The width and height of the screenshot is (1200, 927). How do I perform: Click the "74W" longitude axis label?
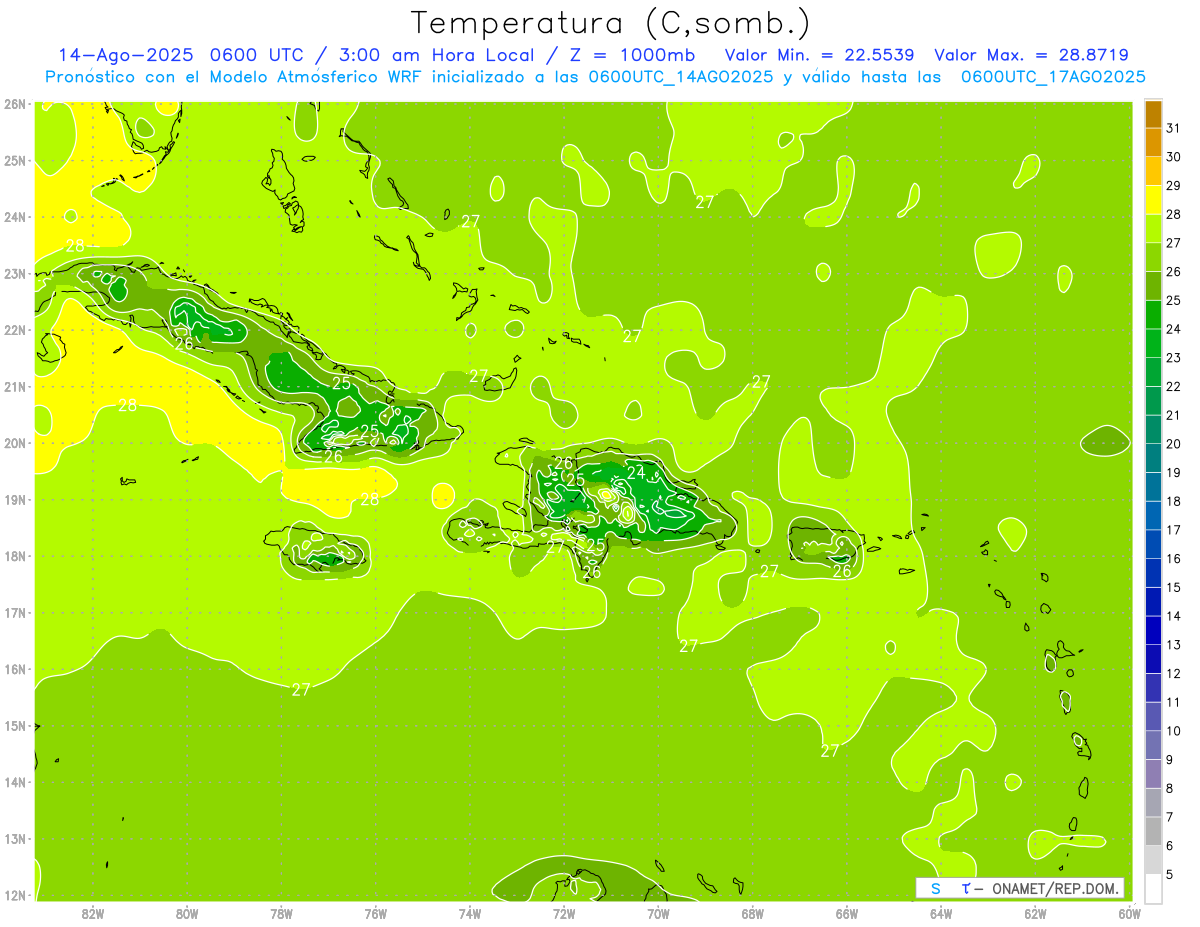click(x=470, y=912)
